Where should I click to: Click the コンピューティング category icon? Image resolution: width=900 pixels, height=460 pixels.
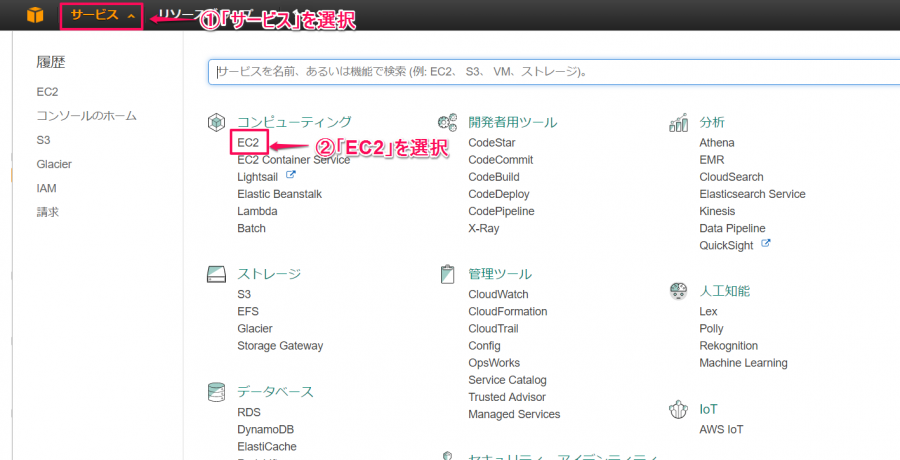(215, 122)
